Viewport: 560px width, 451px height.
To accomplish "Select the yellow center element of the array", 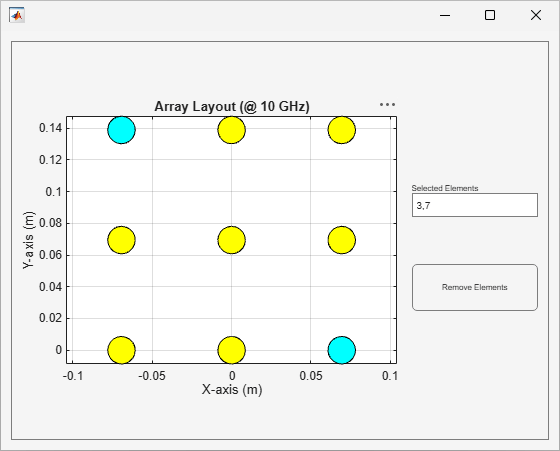I will click(x=232, y=240).
